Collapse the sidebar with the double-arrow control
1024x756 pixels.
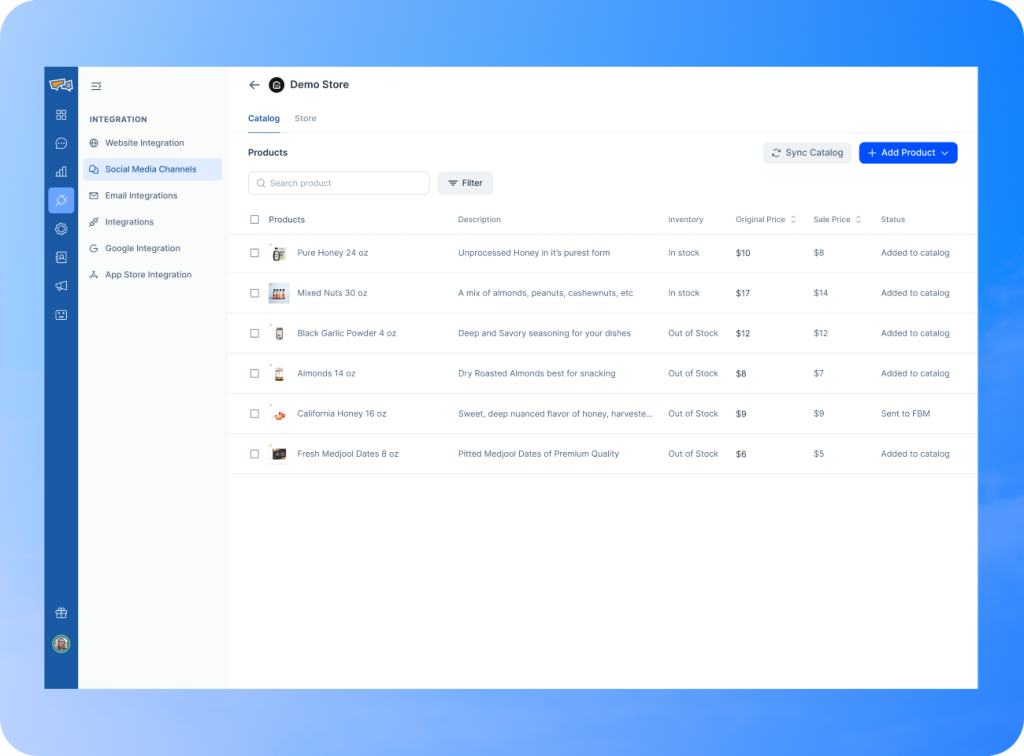[x=96, y=86]
